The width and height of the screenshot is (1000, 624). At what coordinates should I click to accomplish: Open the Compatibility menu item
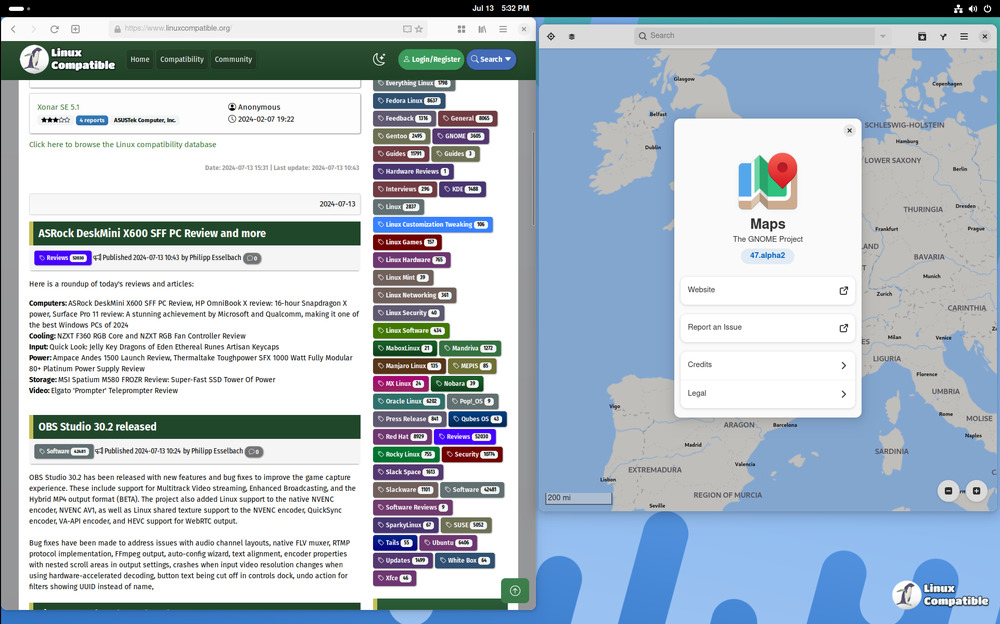point(182,59)
